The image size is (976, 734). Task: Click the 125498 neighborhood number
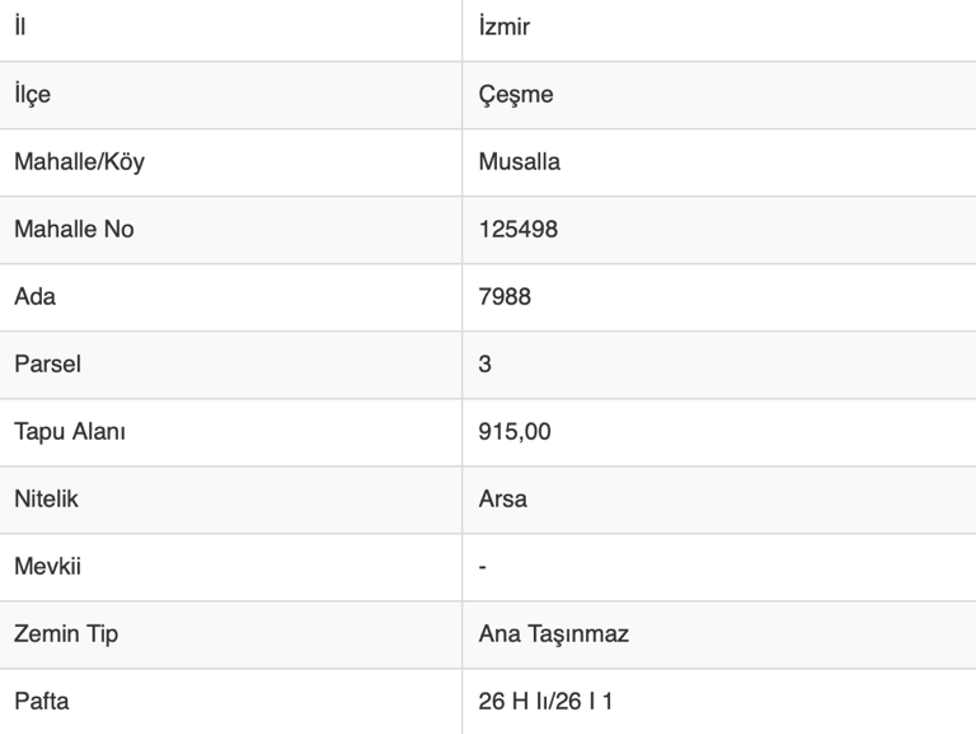pyautogui.click(x=518, y=229)
